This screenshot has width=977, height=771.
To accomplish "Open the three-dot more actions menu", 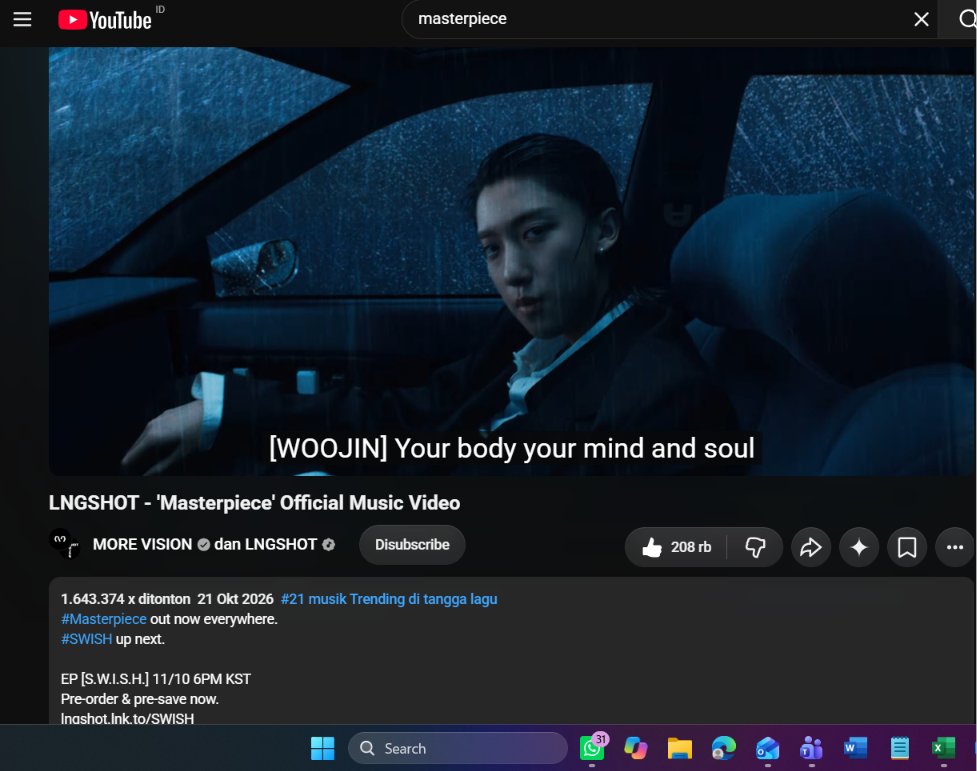I will click(x=955, y=547).
